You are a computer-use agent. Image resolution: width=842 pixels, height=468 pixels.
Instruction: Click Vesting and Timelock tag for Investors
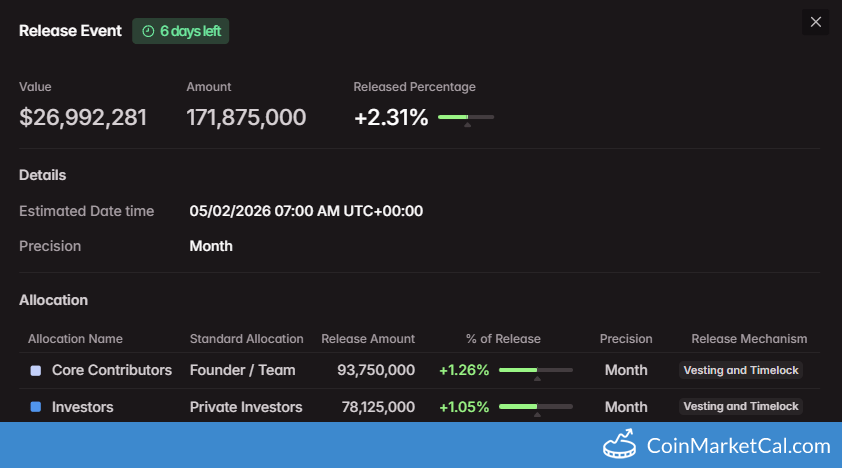tap(741, 406)
